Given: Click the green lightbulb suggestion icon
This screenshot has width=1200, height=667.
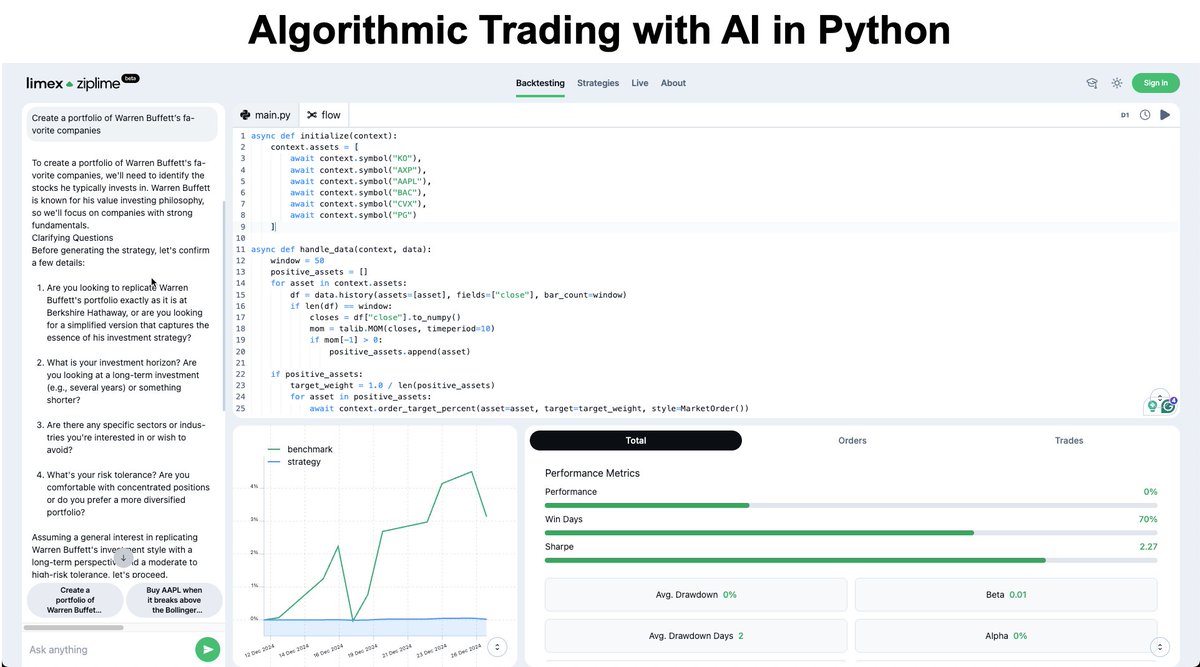Looking at the screenshot, I should [x=1152, y=406].
